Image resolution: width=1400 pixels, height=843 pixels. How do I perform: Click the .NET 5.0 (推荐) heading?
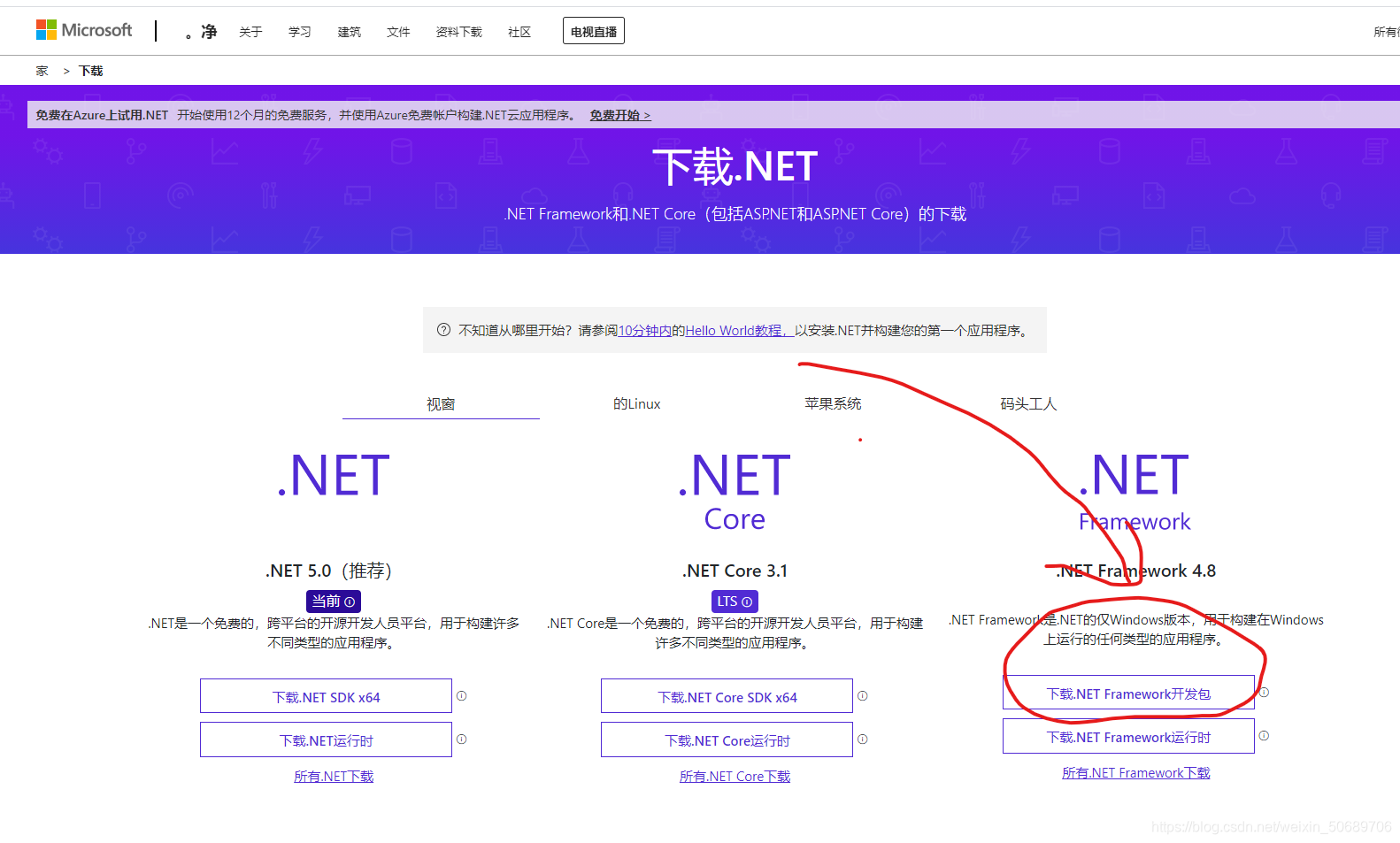[328, 571]
